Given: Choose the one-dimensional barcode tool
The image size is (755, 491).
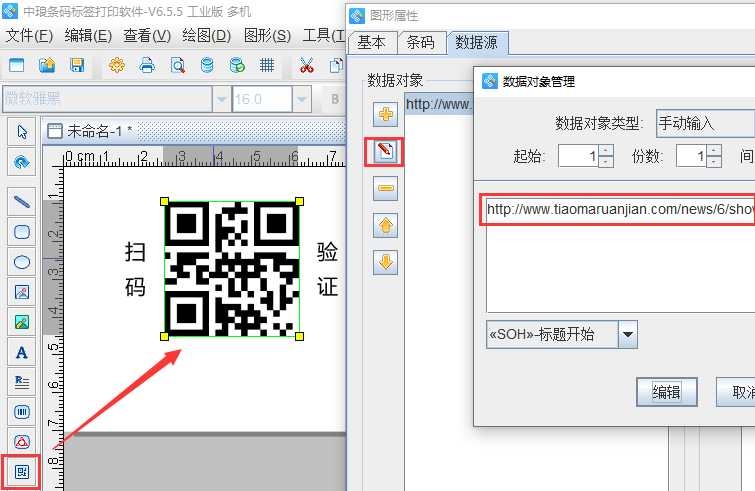Looking at the screenshot, I should [21, 411].
